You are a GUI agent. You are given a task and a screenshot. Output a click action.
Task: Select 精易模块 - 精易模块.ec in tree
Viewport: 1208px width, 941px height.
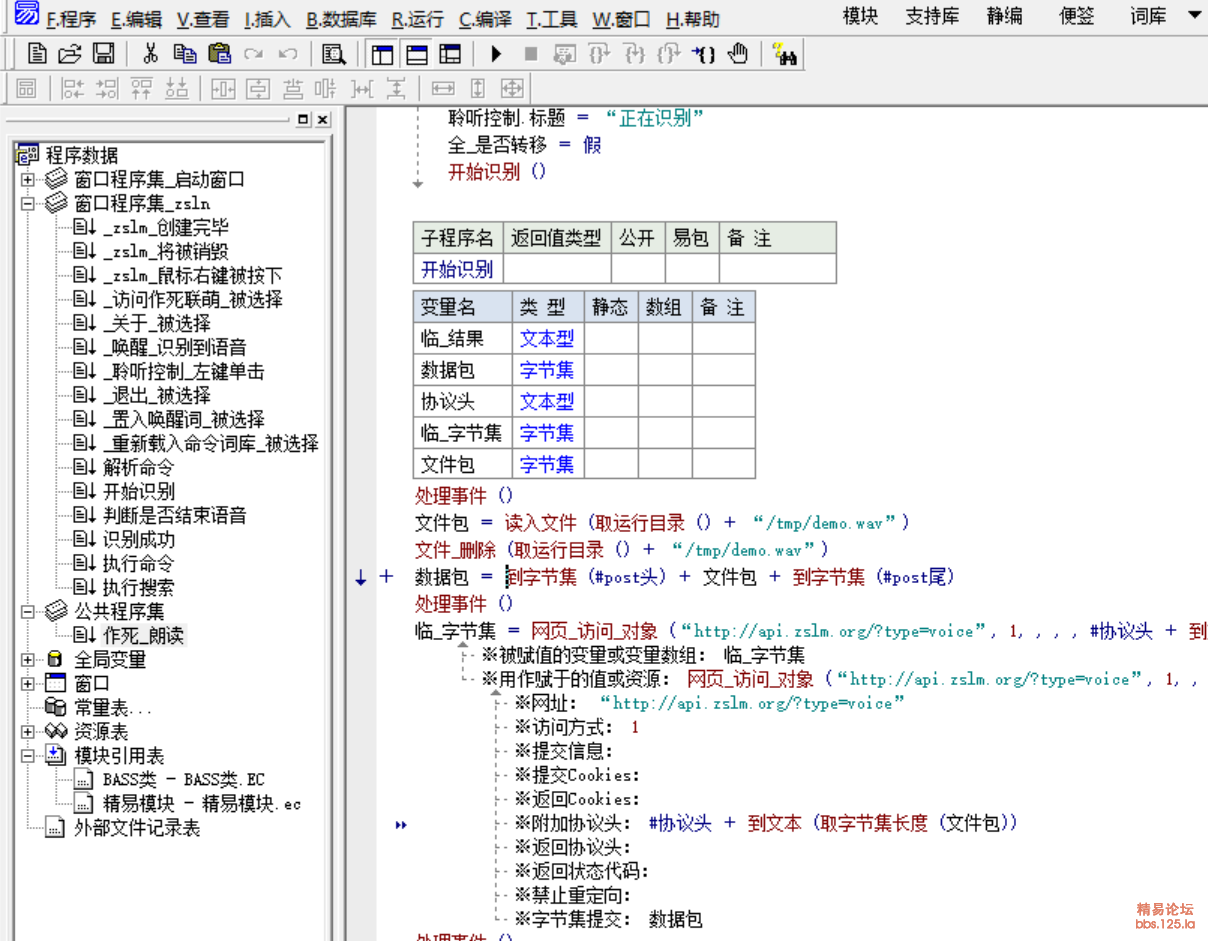pos(201,804)
